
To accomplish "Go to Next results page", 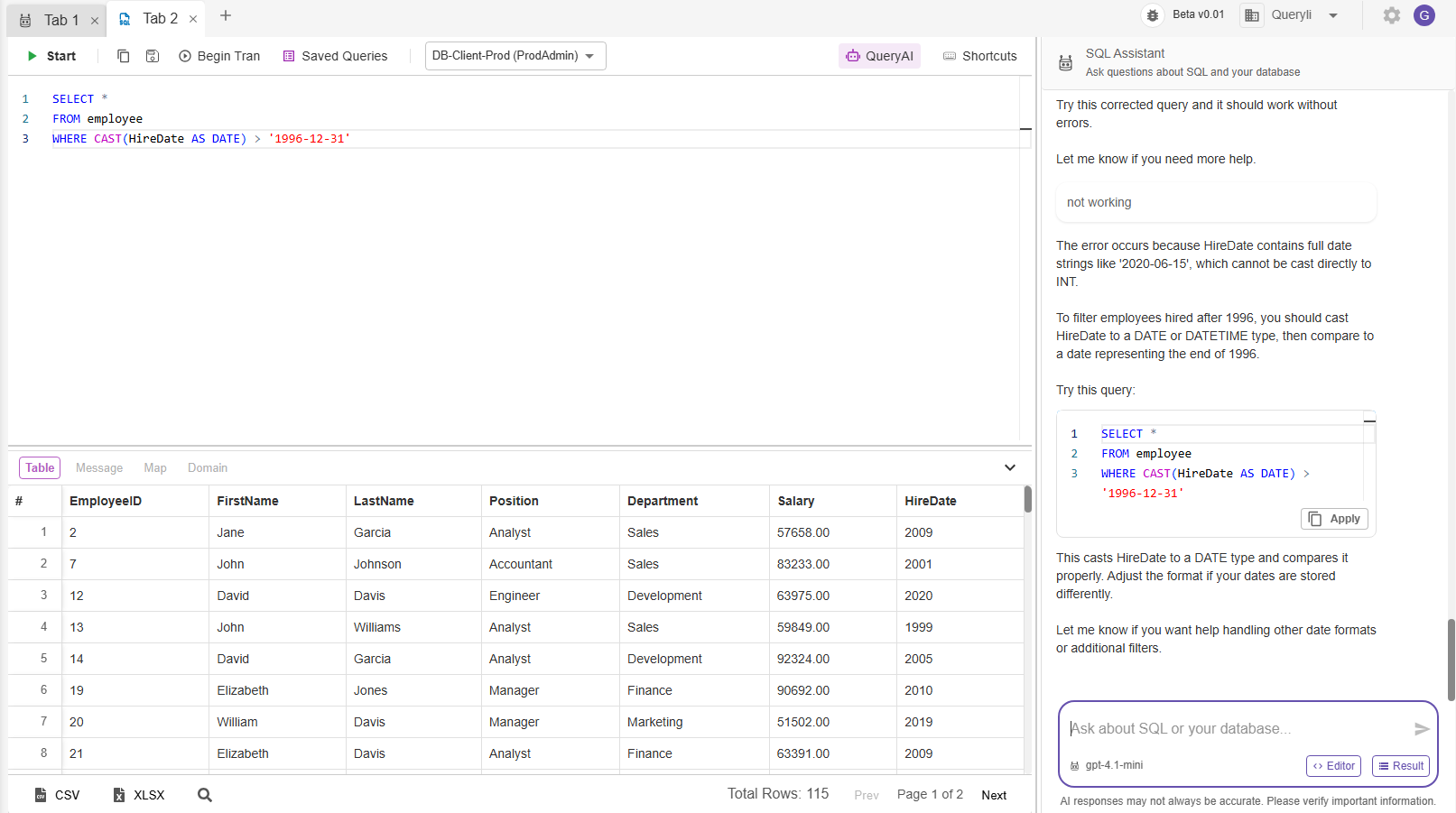I will 994,795.
